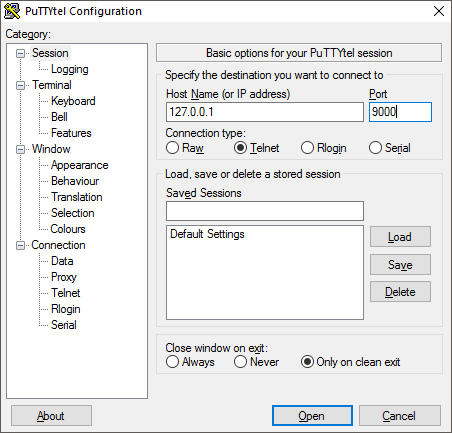
Task: Collapse the Terminal tree node
Action: click(21, 85)
